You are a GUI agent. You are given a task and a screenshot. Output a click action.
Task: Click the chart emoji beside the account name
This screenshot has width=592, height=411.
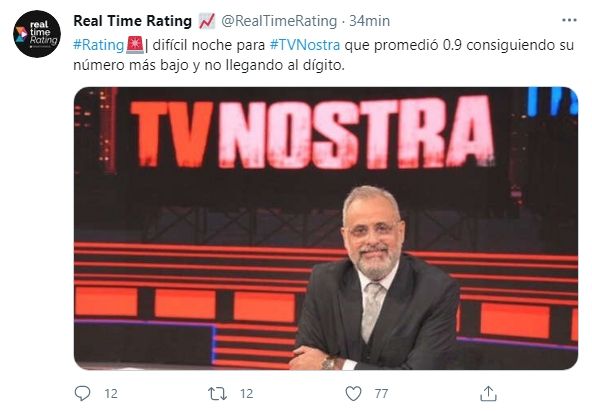(207, 21)
